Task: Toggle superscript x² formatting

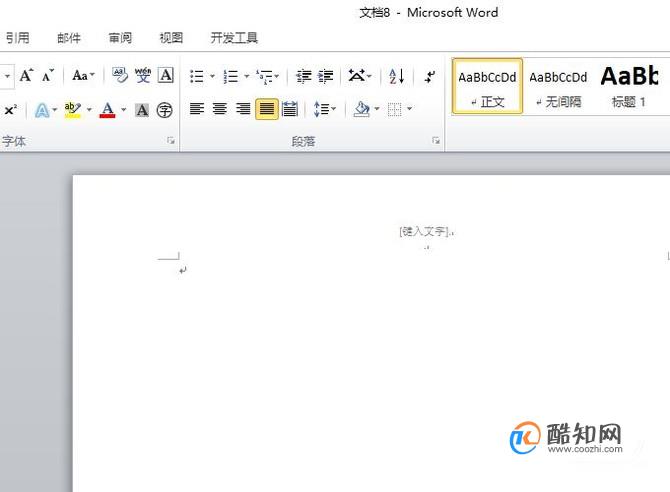Action: click(x=10, y=110)
